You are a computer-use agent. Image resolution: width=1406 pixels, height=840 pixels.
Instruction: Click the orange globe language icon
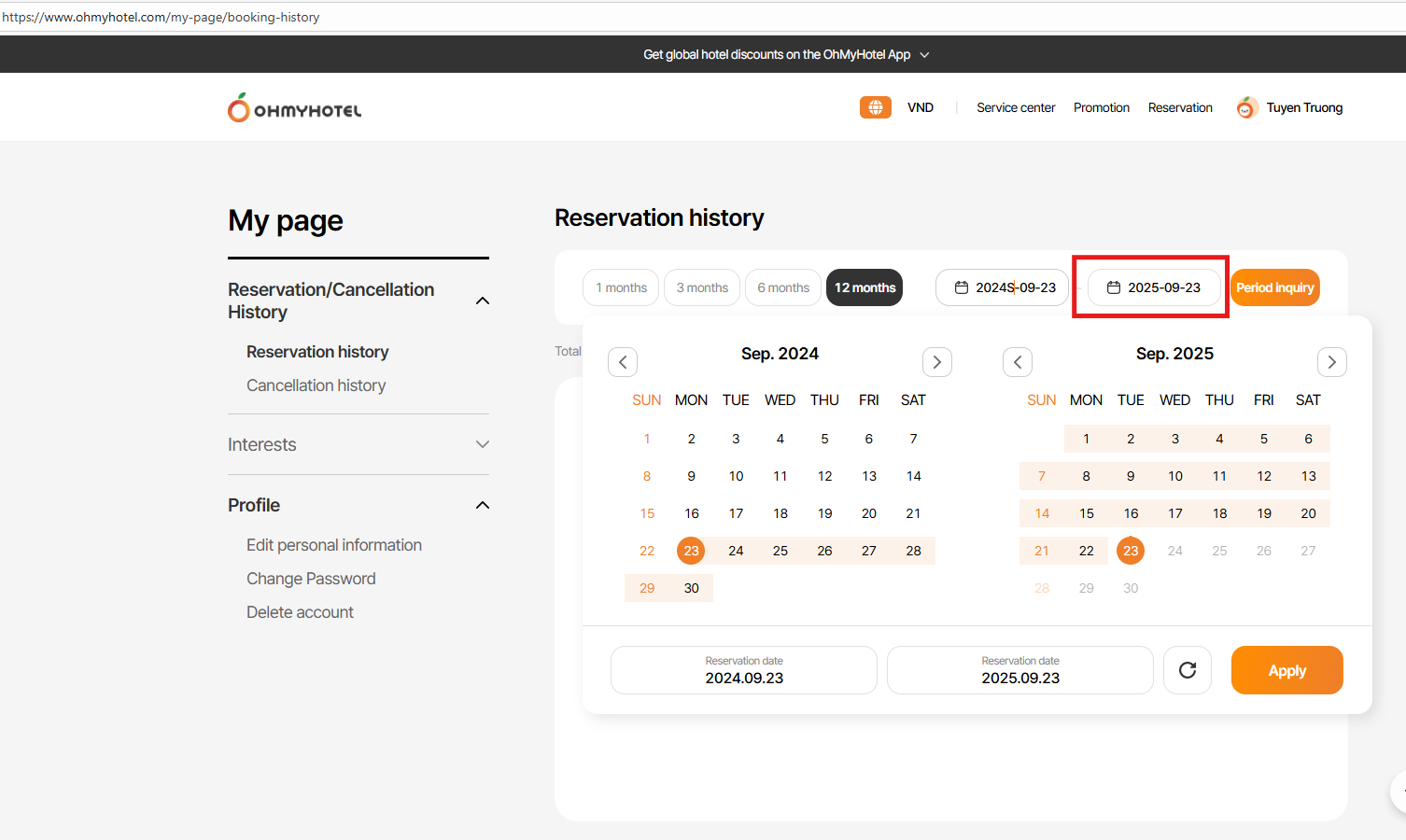tap(875, 107)
